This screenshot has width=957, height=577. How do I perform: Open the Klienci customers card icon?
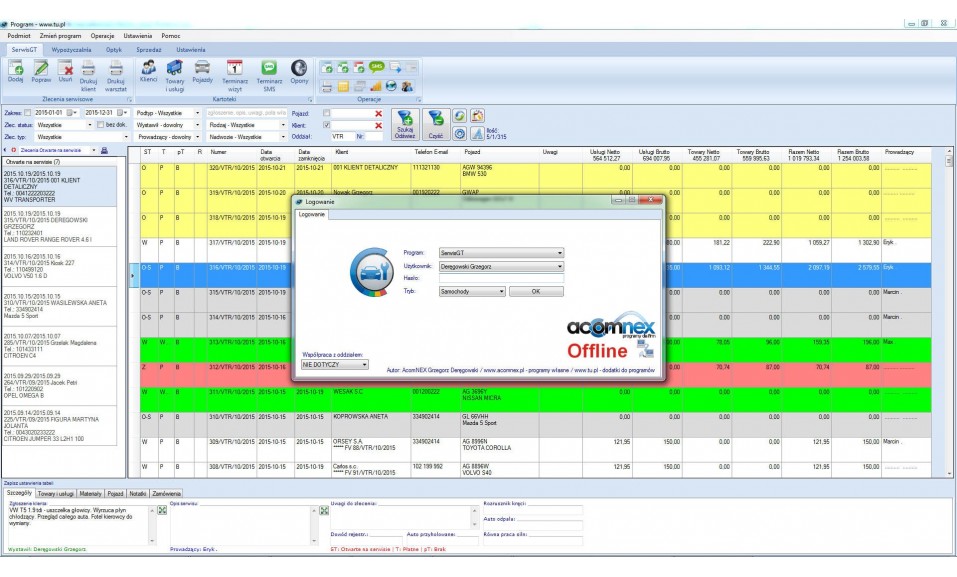[148, 69]
